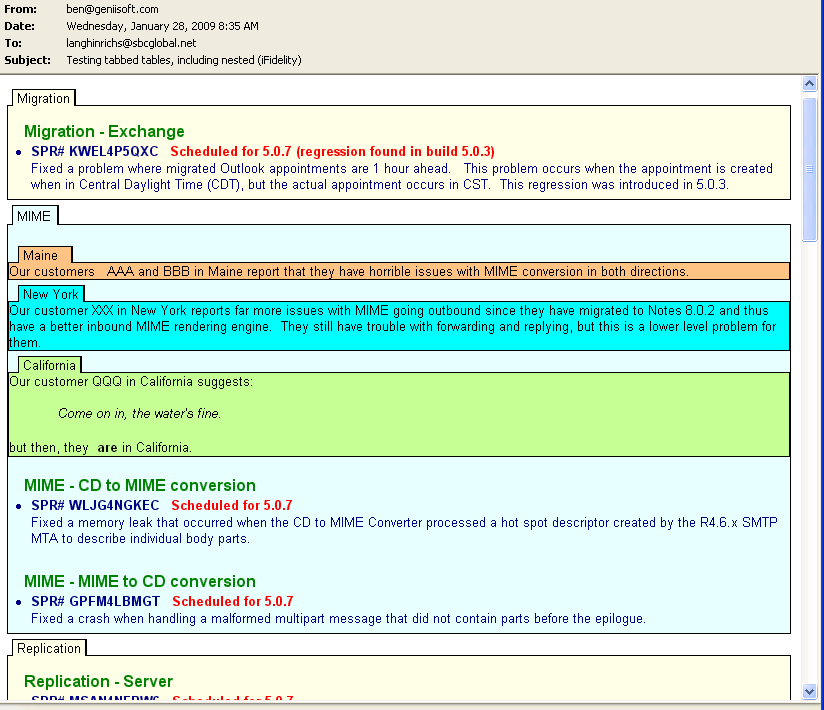Viewport: 824px width, 710px height.
Task: Click the MIME - CD to MIME conversion heading
Action: (x=140, y=485)
